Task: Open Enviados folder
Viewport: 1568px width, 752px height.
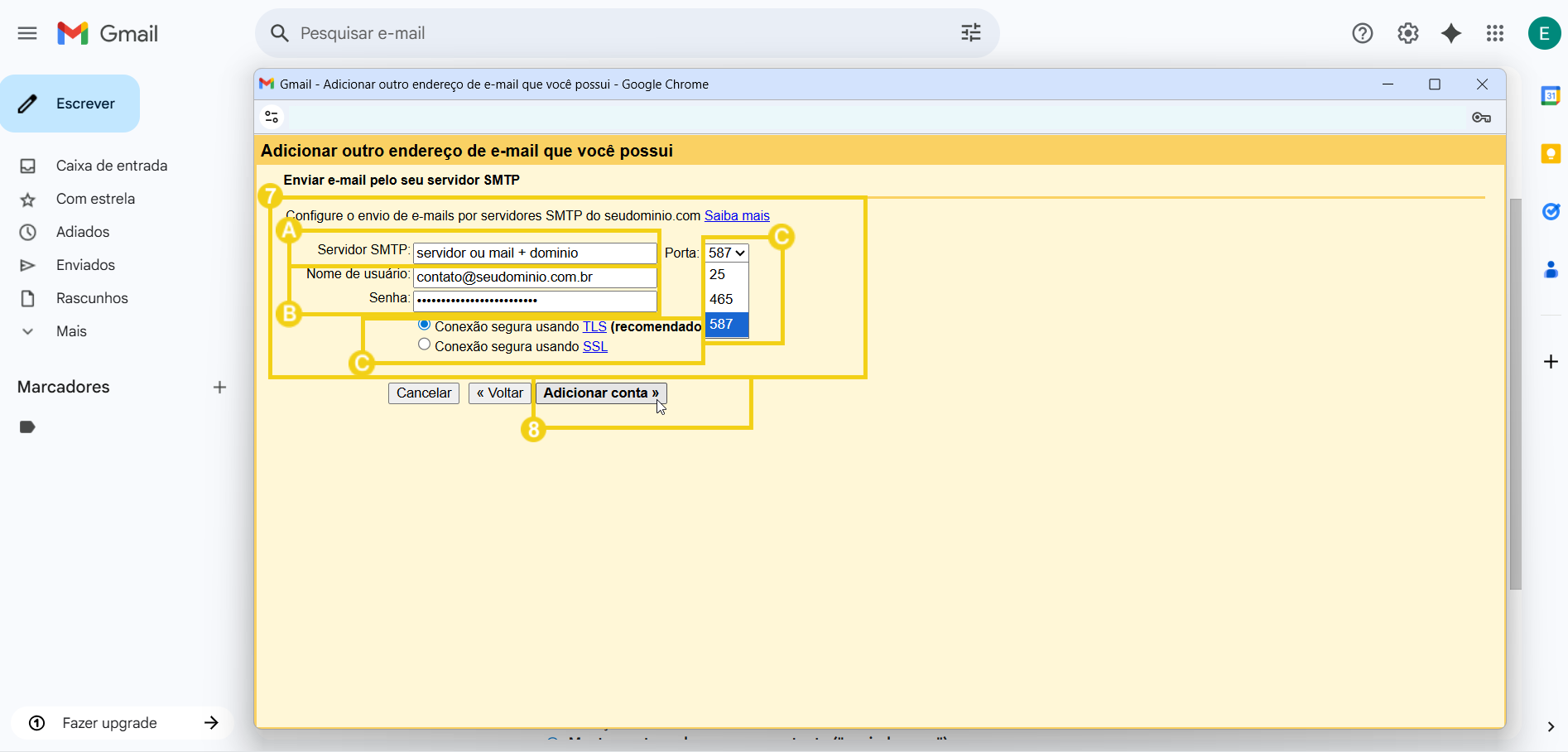Action: (85, 265)
